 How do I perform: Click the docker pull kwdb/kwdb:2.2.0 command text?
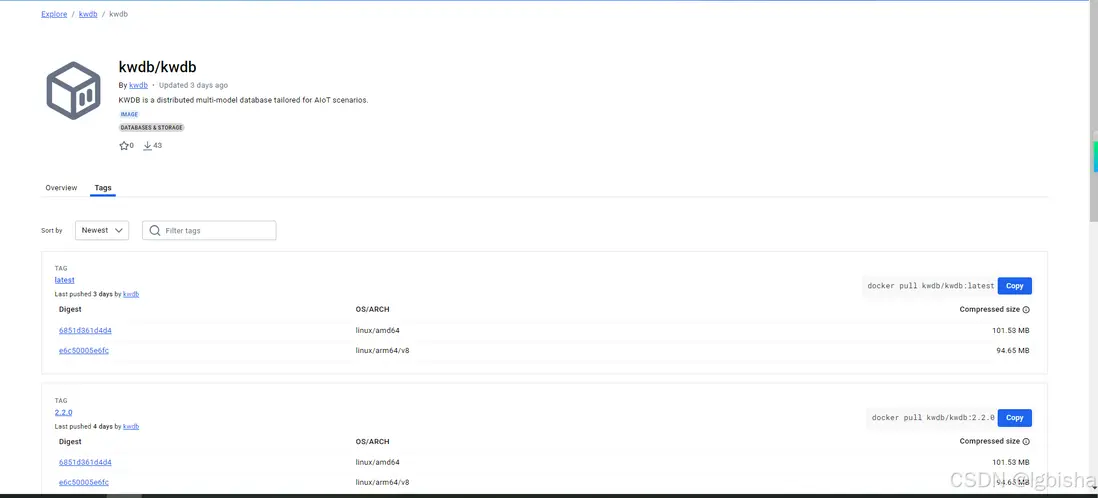(933, 417)
